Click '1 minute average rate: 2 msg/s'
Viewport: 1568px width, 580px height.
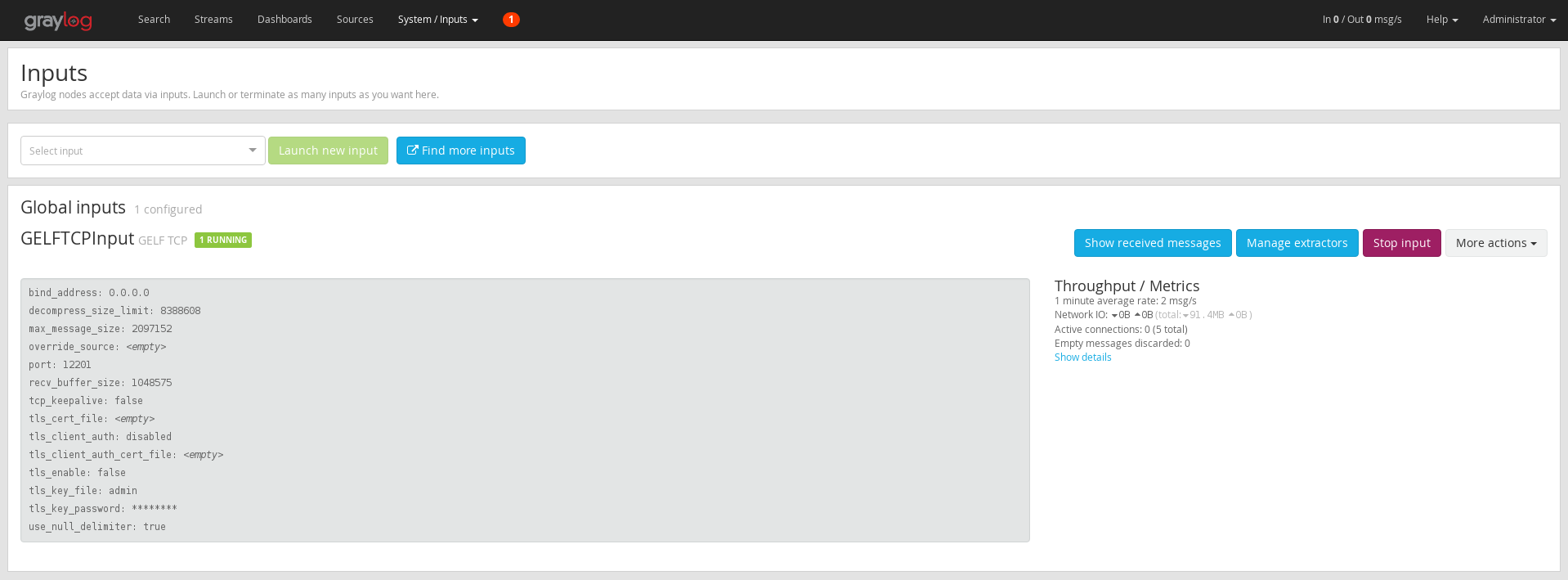point(1126,301)
